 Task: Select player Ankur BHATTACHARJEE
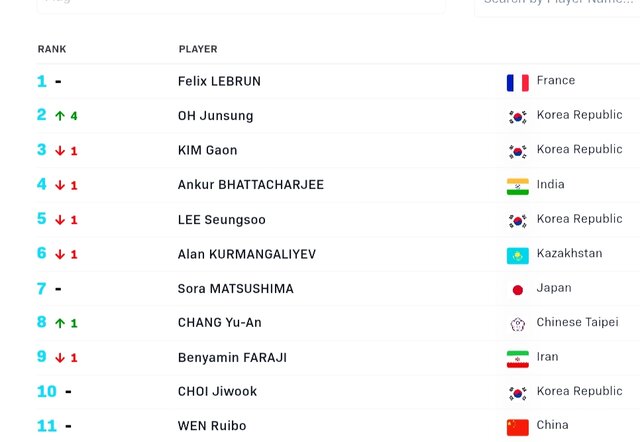(250, 185)
